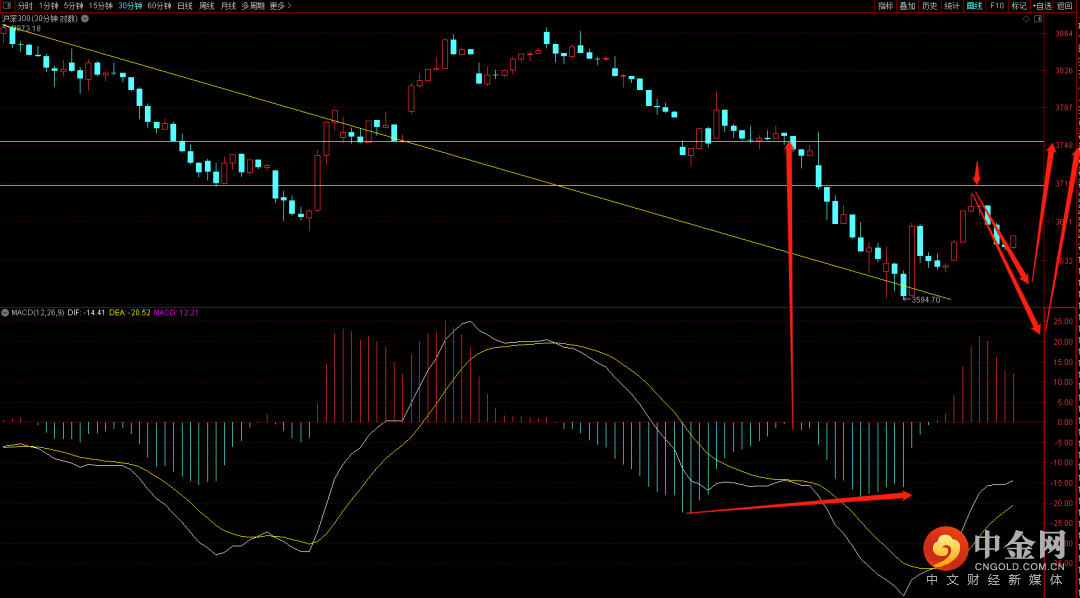Click the 10.00 MACD axis label
Viewport: 1080px width, 598px height.
[x=1063, y=382]
